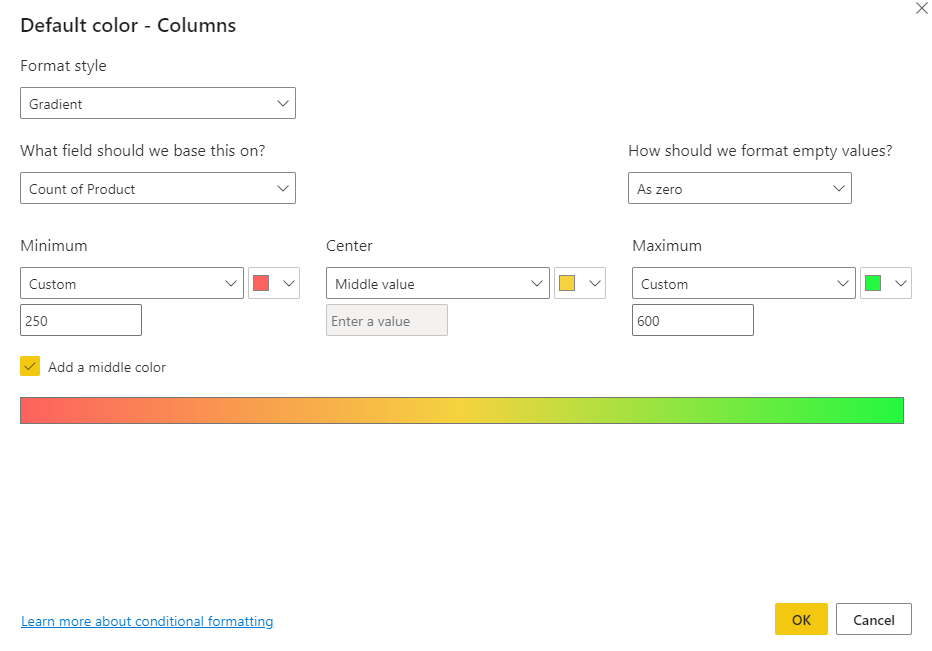Click the Maximum value field showing 600
Screen dimensions: 932x651
pos(693,320)
